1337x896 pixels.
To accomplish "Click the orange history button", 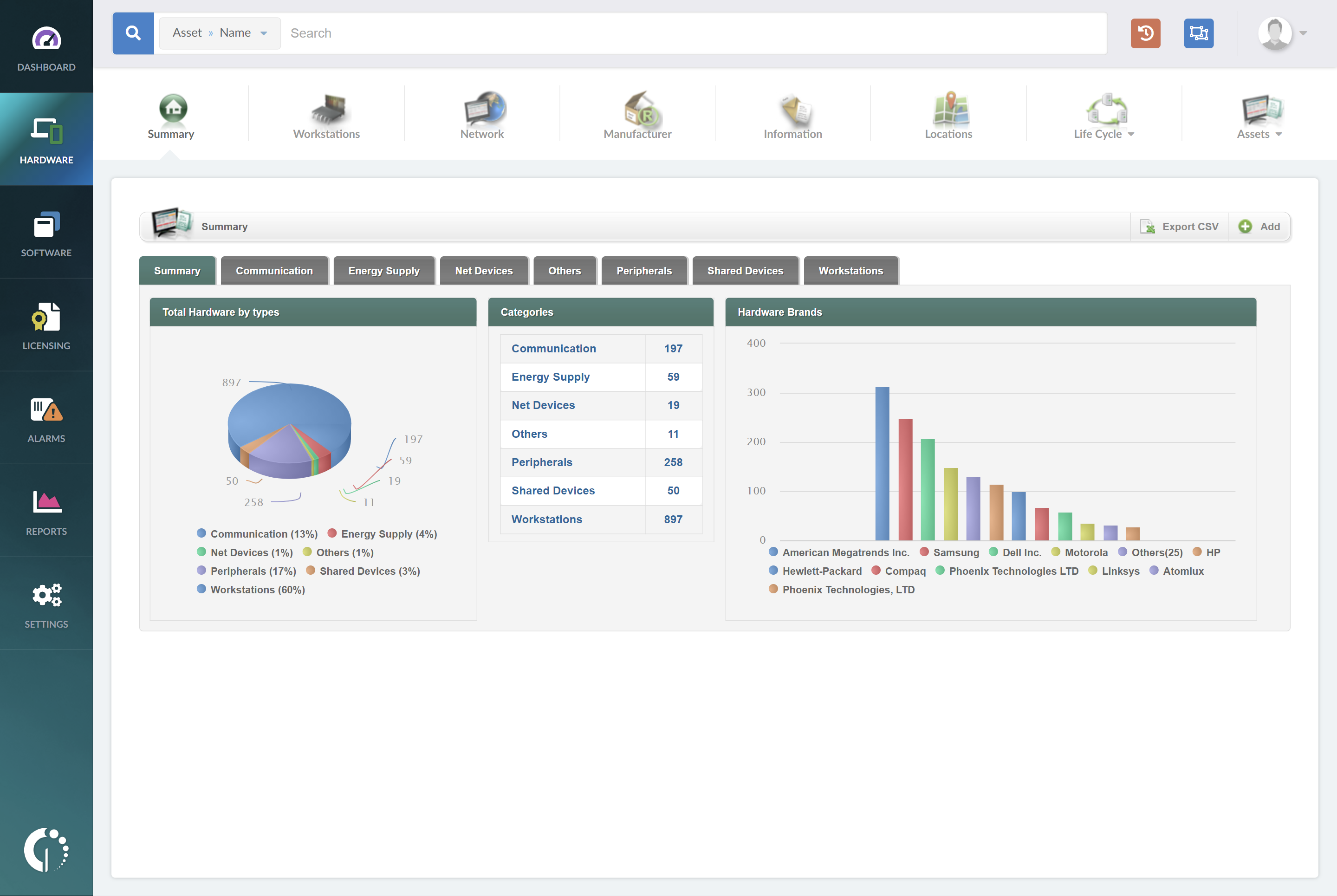I will (1145, 33).
